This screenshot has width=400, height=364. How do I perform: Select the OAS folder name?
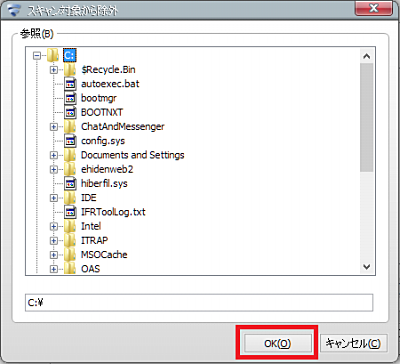coord(90,269)
